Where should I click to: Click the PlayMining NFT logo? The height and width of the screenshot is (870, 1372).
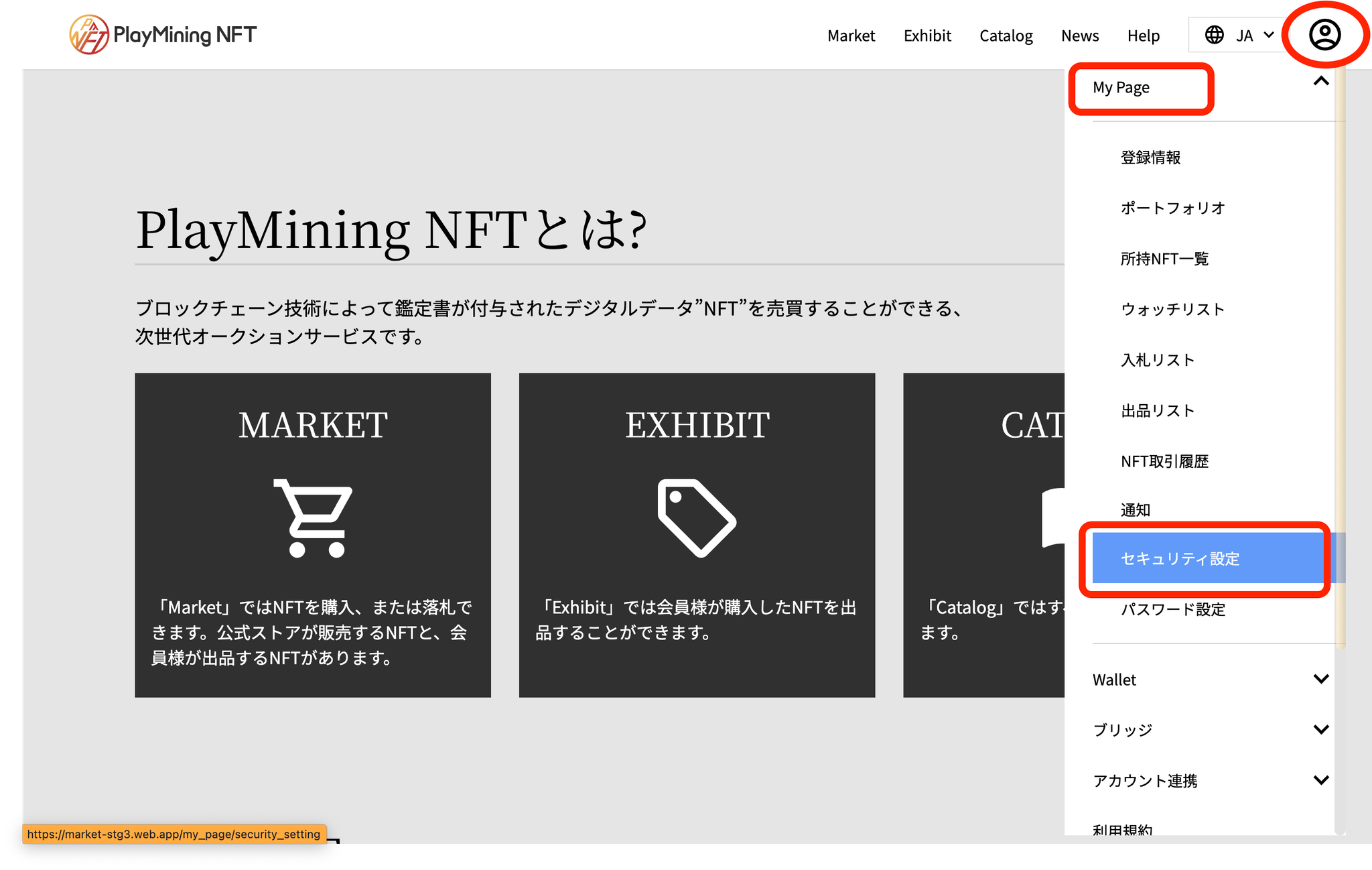coord(163,35)
